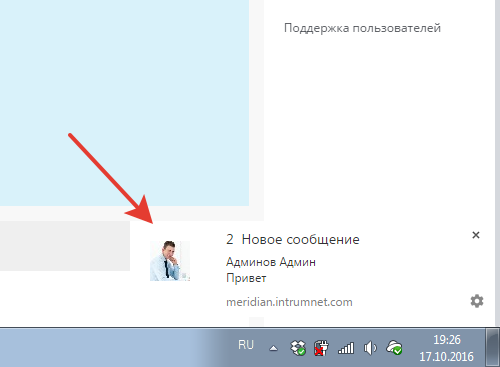Open Dropbox tray icon
Image resolution: width=500 pixels, height=367 pixels.
coord(298,348)
